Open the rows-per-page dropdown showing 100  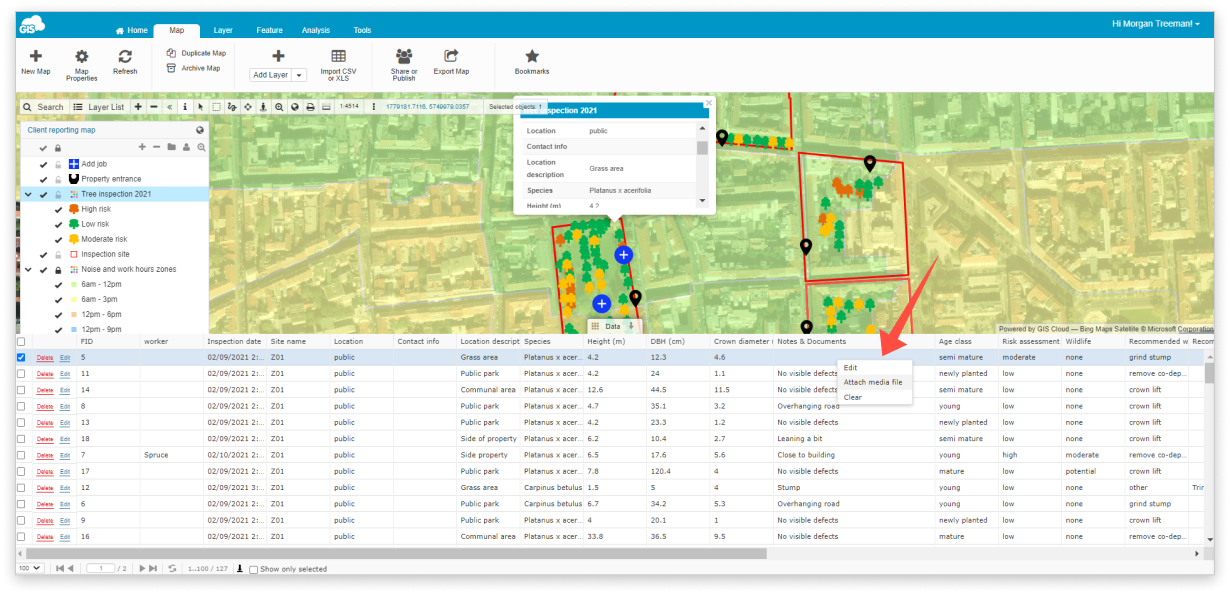28,568
